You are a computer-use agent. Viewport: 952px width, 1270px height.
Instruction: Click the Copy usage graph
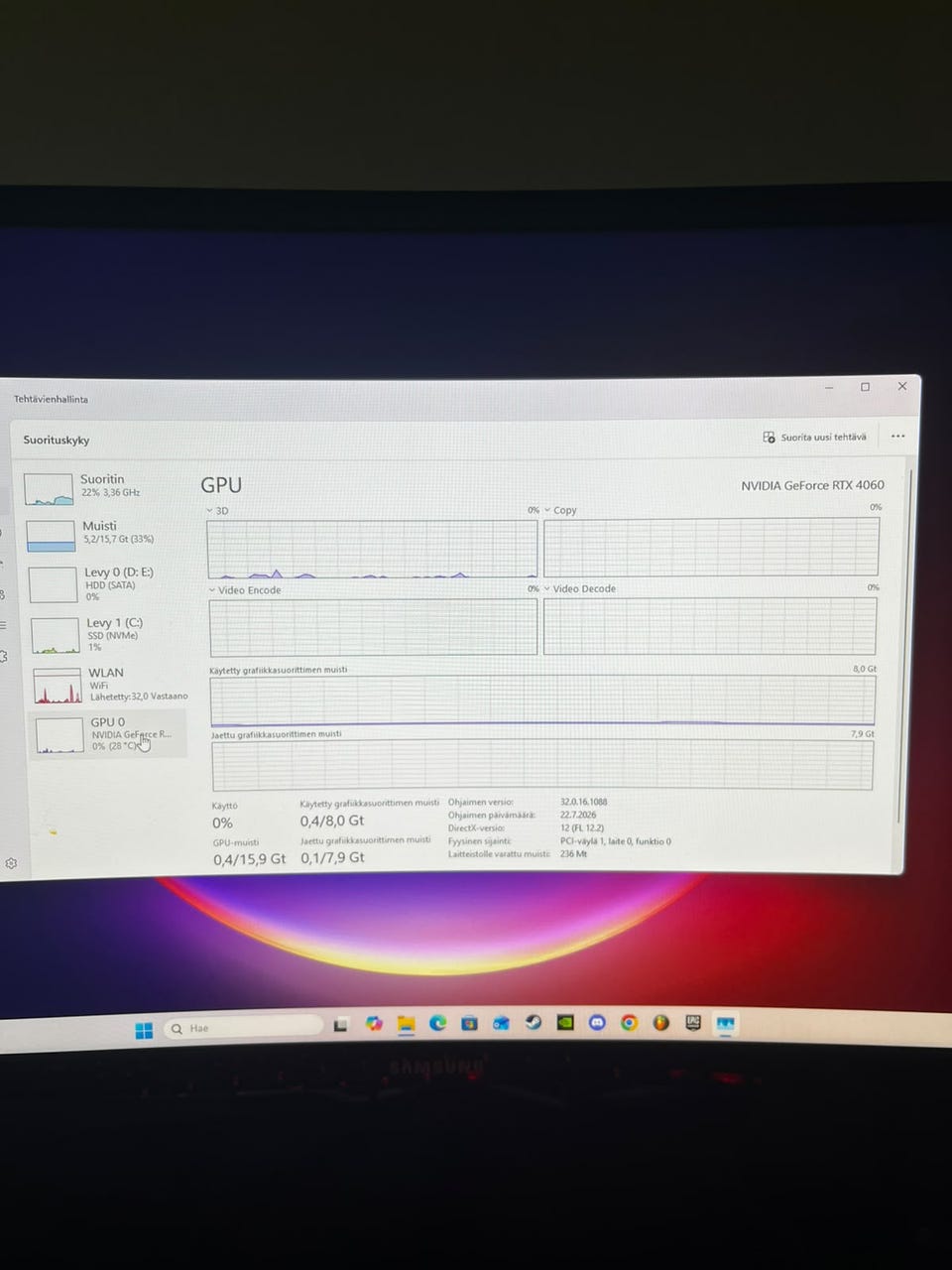click(x=711, y=546)
